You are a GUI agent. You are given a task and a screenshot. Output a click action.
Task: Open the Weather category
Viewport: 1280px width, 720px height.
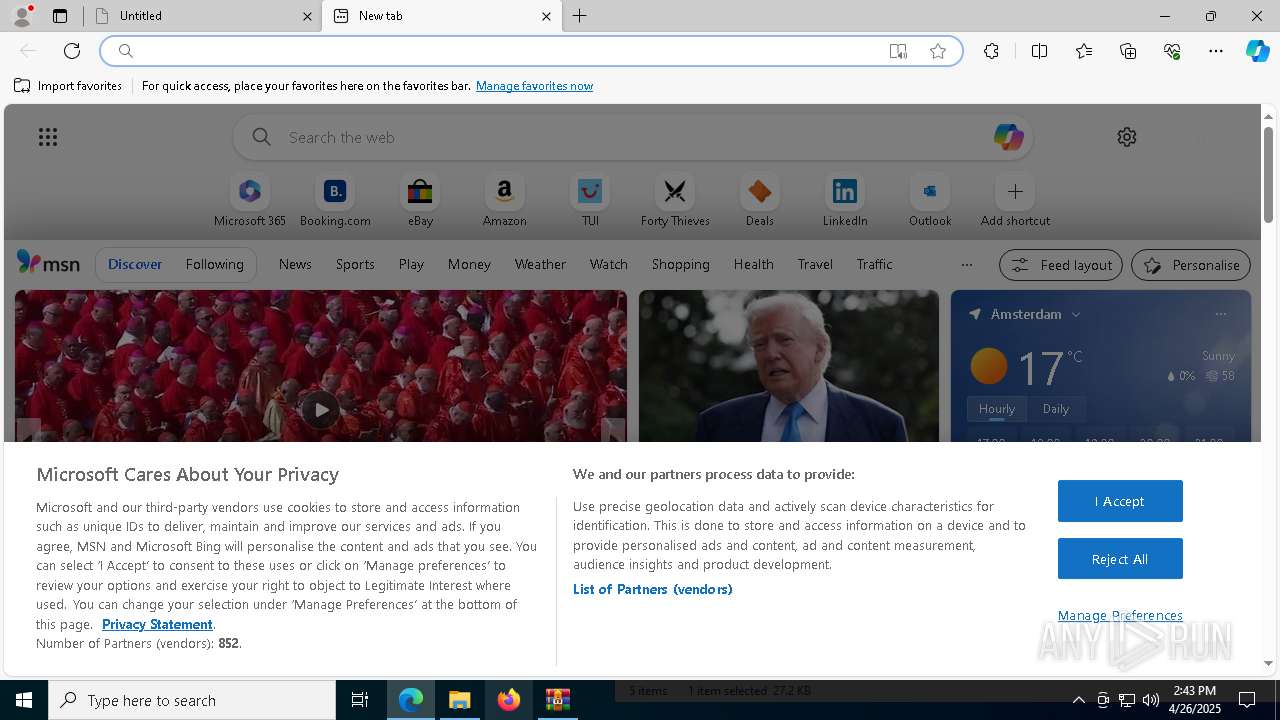540,264
